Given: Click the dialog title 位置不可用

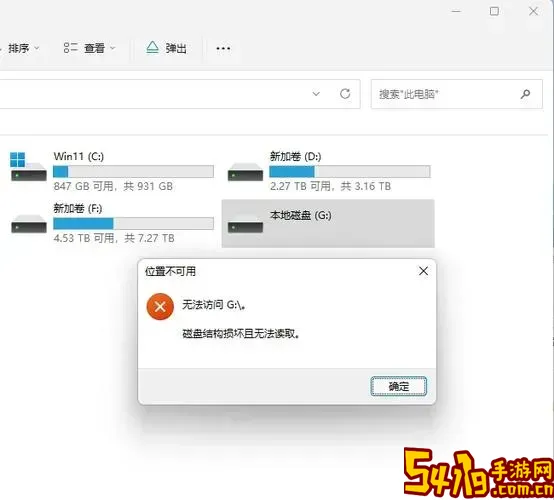Looking at the screenshot, I should [x=170, y=271].
